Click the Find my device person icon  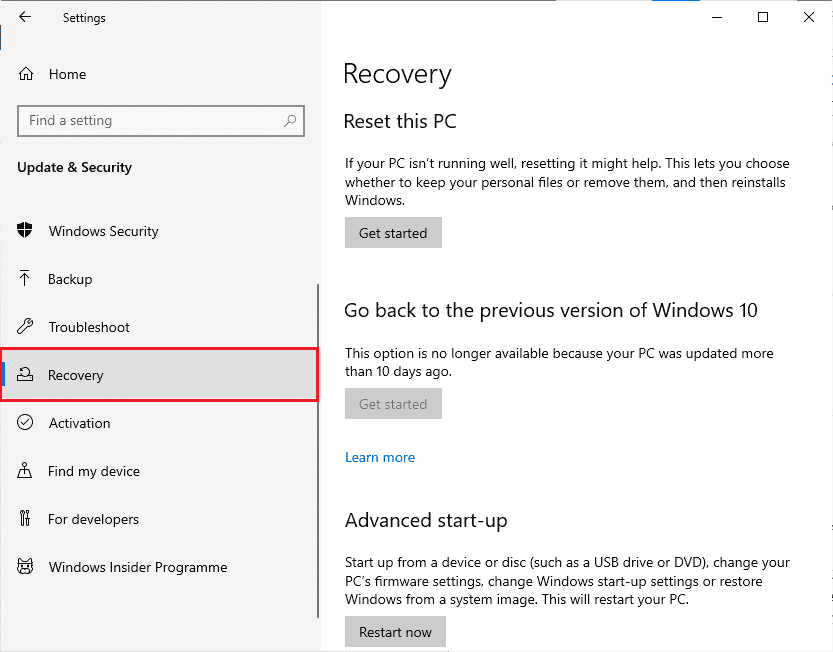click(x=24, y=470)
